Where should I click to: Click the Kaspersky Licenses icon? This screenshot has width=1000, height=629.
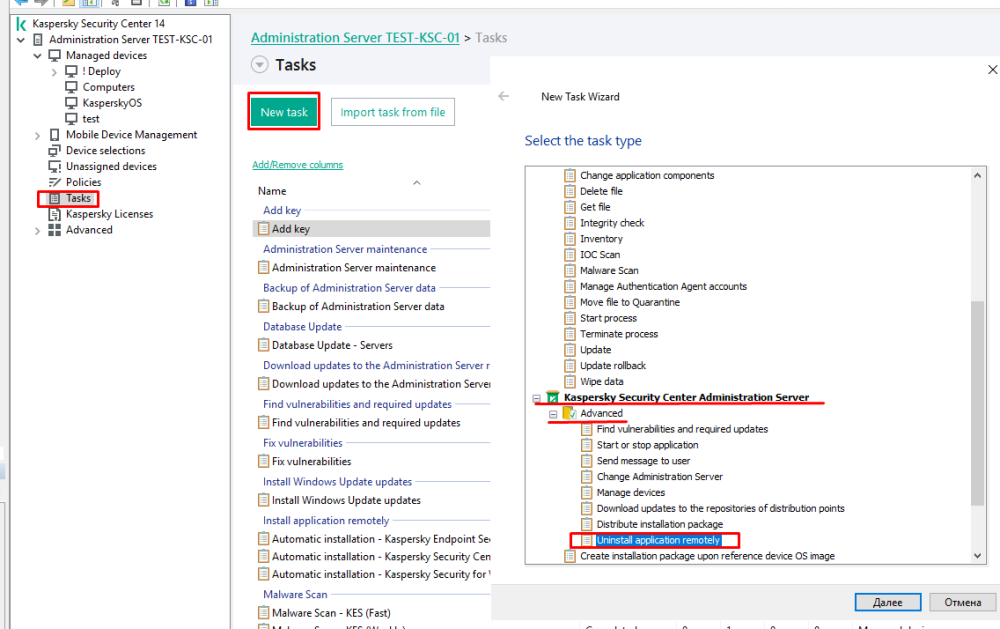[55, 214]
